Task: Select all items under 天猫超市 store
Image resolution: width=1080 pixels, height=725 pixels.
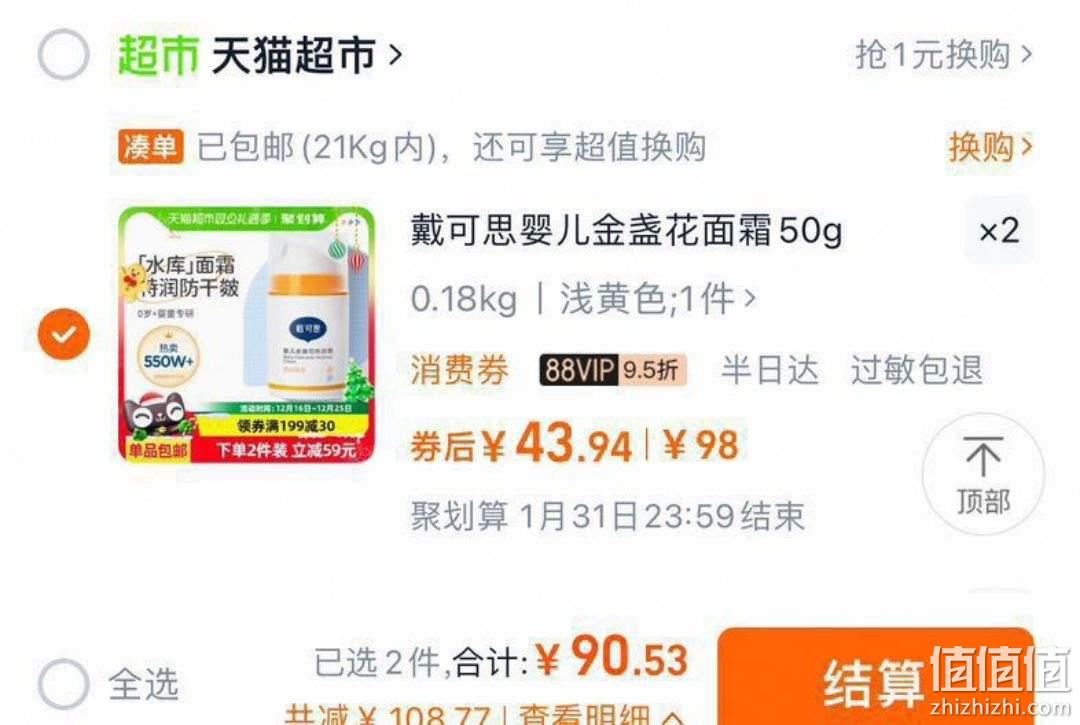Action: point(63,54)
